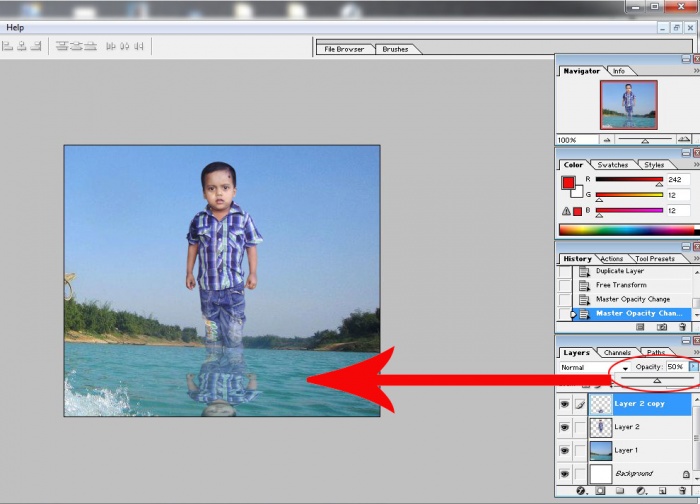Toggle link box for Background layer
This screenshot has height=504, width=700.
click(x=580, y=474)
